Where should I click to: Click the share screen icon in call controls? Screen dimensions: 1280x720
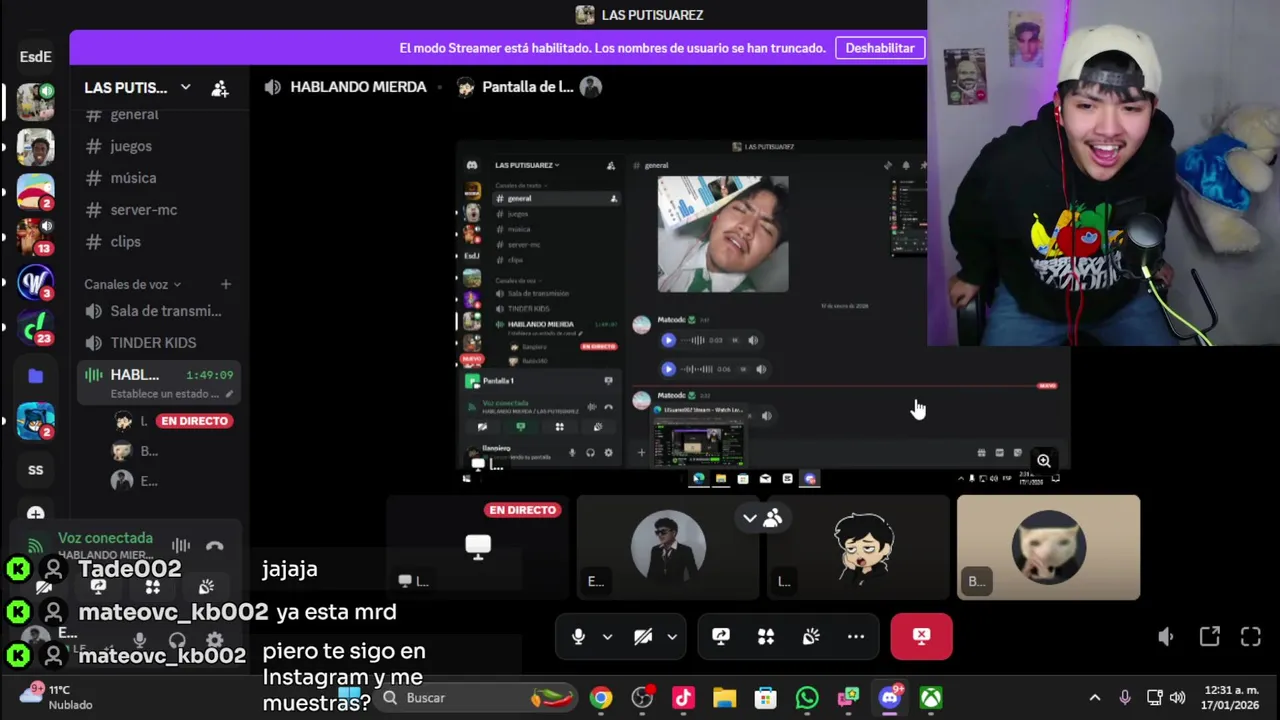(721, 637)
